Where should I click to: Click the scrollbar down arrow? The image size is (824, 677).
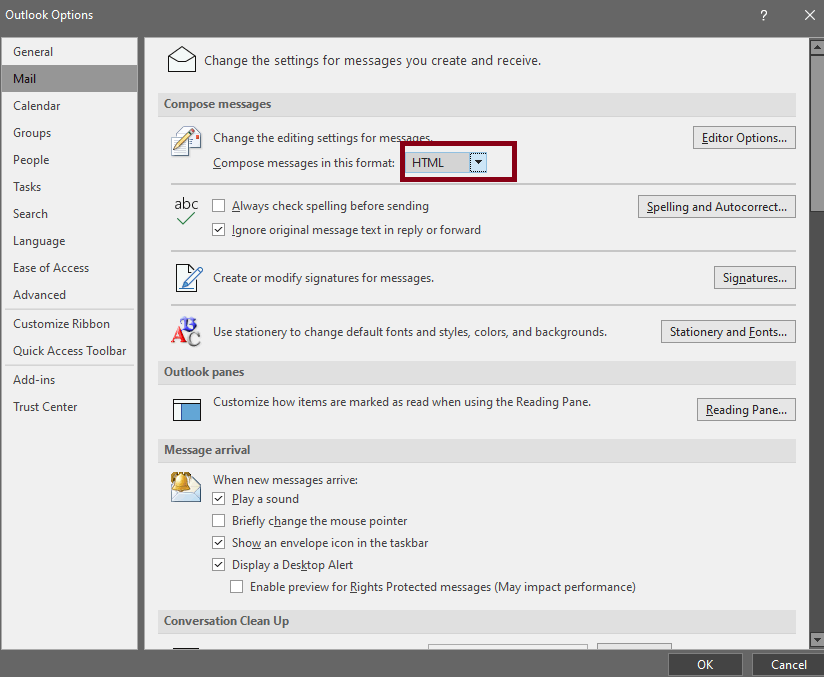click(x=817, y=640)
